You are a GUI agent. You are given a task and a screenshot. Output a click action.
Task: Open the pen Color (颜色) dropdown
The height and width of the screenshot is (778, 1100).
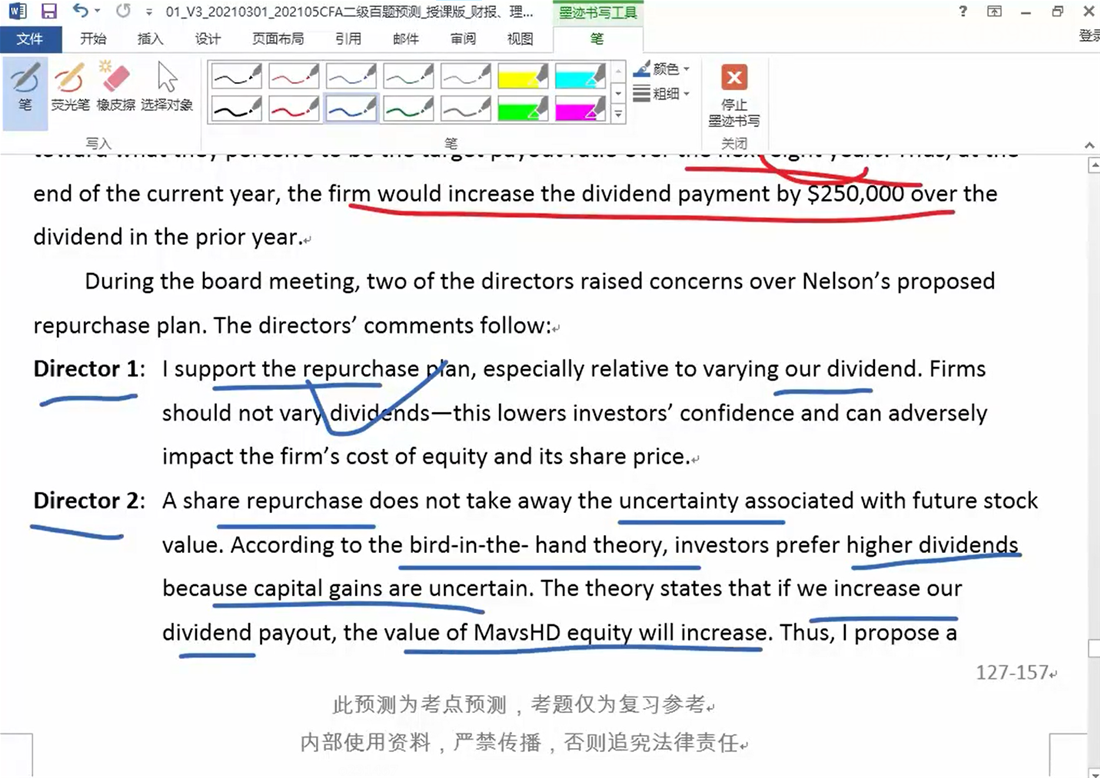(x=662, y=69)
